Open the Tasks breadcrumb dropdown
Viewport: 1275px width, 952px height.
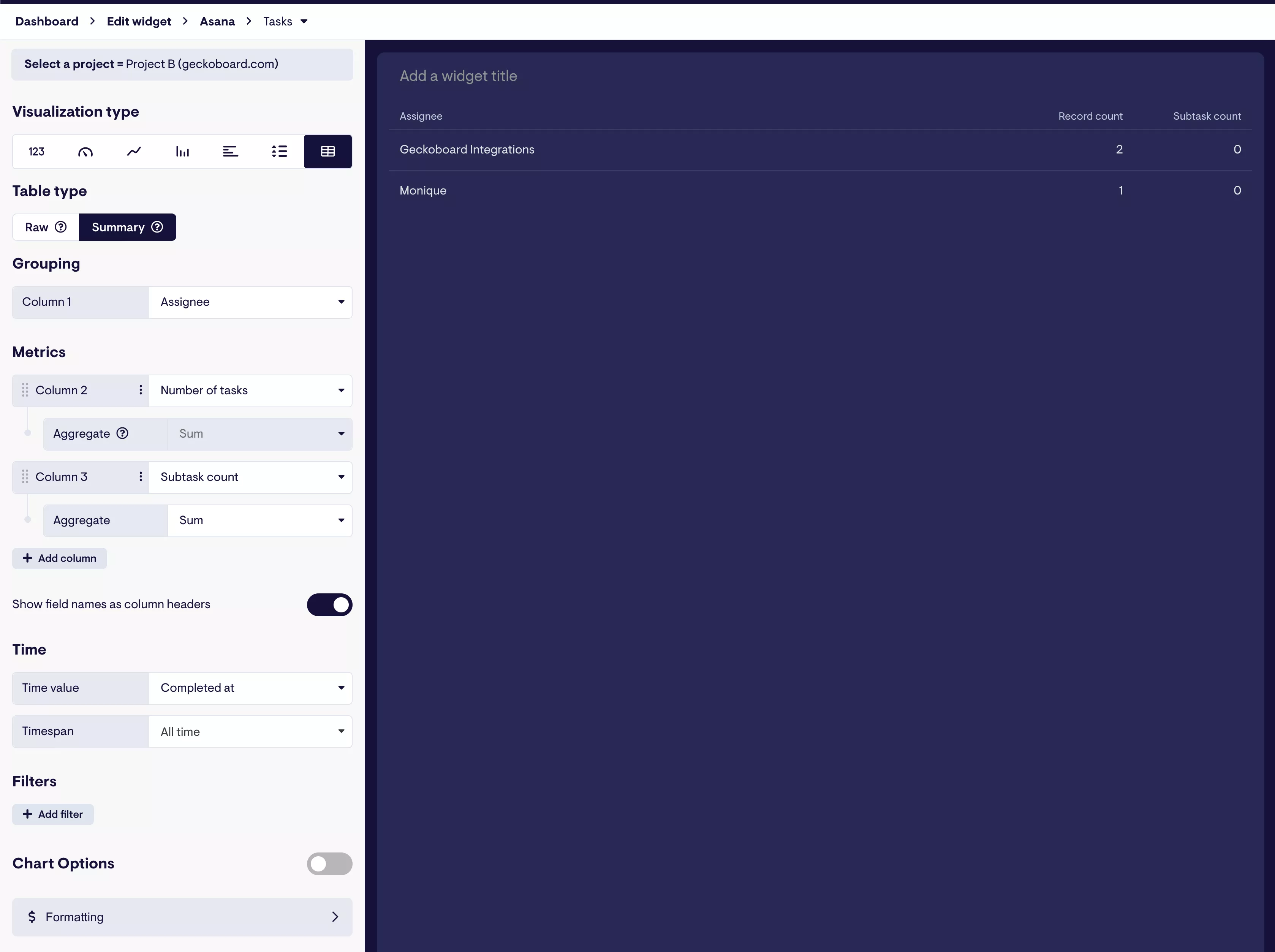point(286,21)
